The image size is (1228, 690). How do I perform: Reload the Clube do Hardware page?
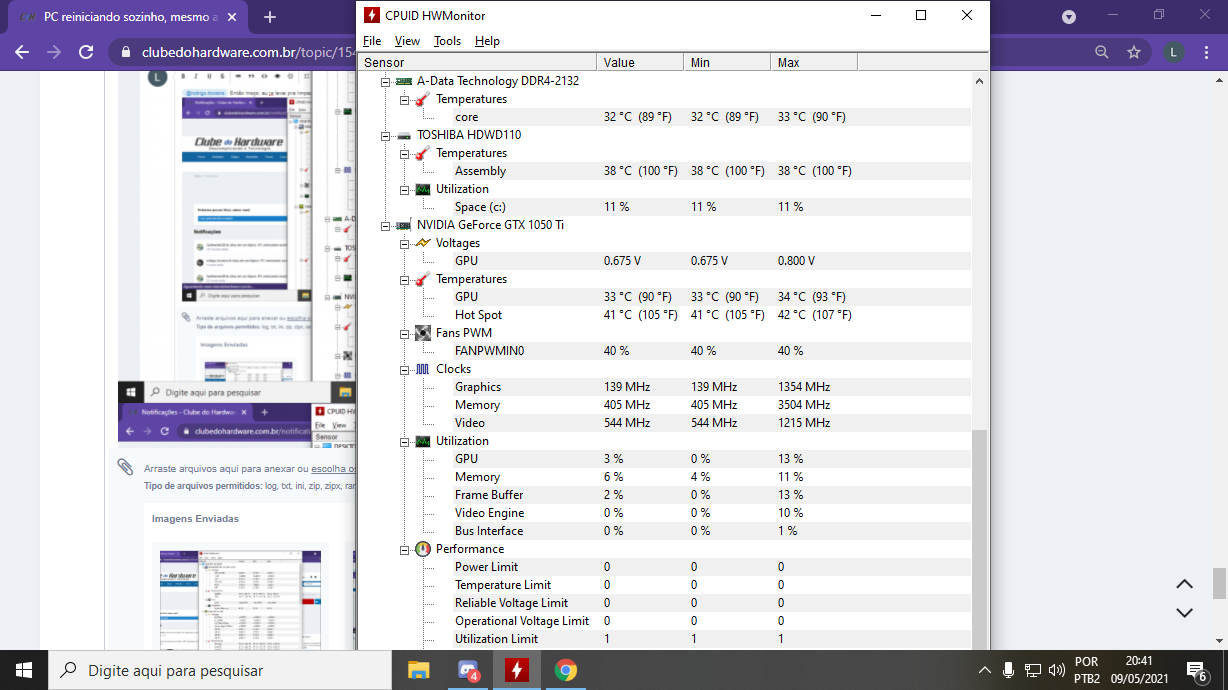tap(86, 52)
